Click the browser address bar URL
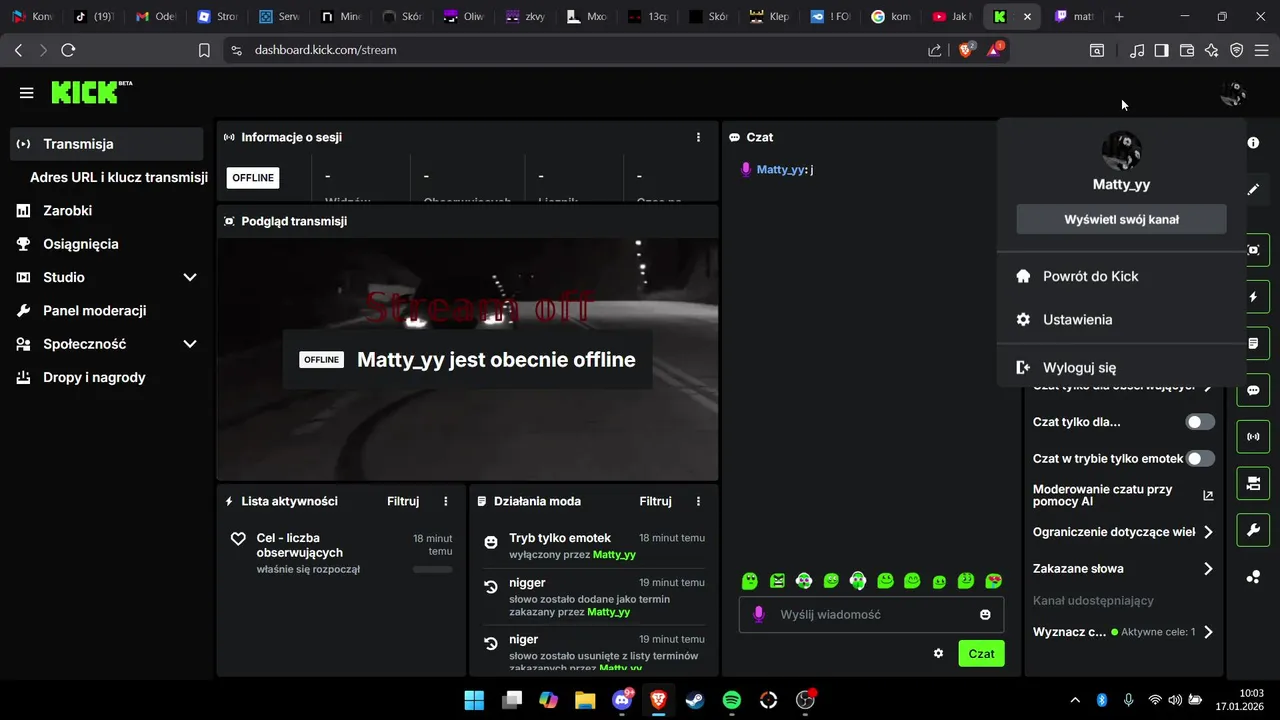The image size is (1280, 720). coord(325,50)
